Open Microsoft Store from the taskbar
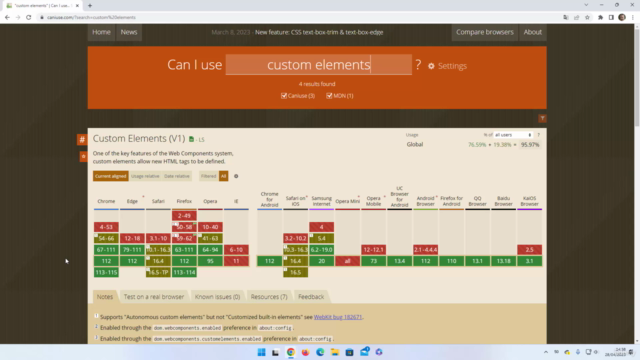This screenshot has width=640, height=360. coord(349,352)
